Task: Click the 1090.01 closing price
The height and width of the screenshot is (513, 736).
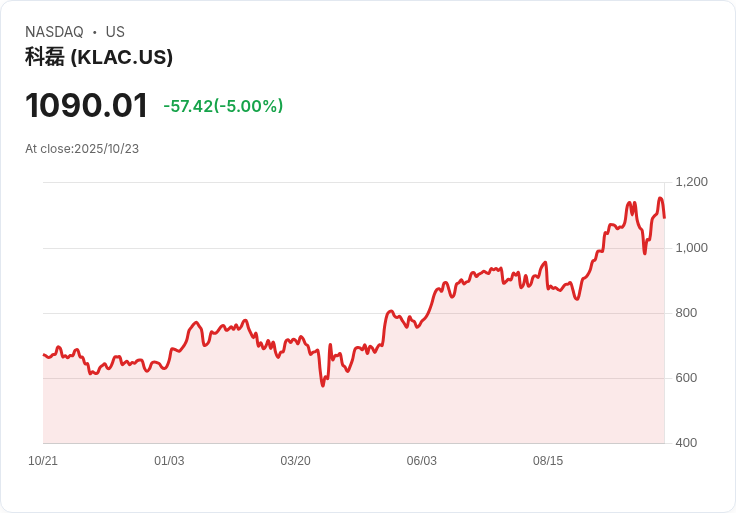Action: 86,105
